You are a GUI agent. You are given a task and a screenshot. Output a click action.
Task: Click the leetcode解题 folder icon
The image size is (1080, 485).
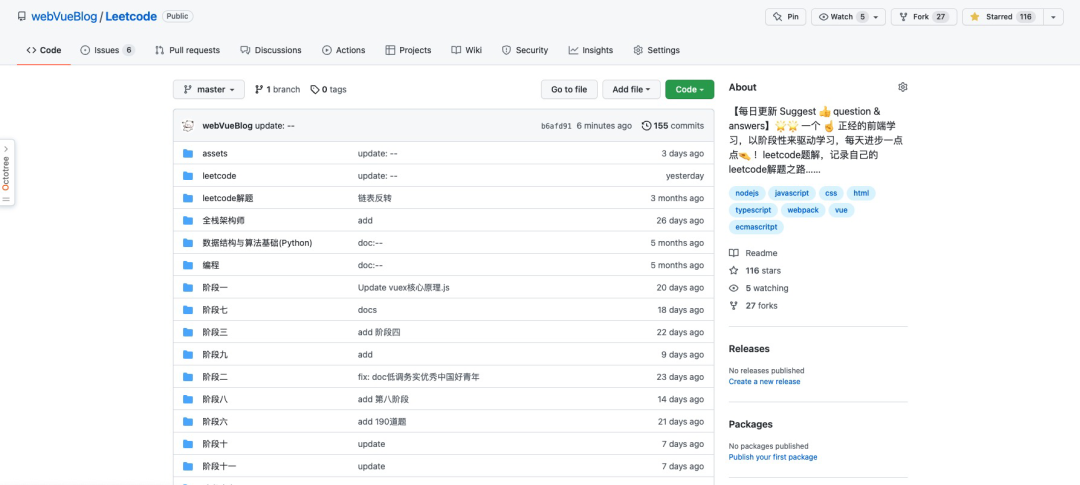click(x=187, y=198)
